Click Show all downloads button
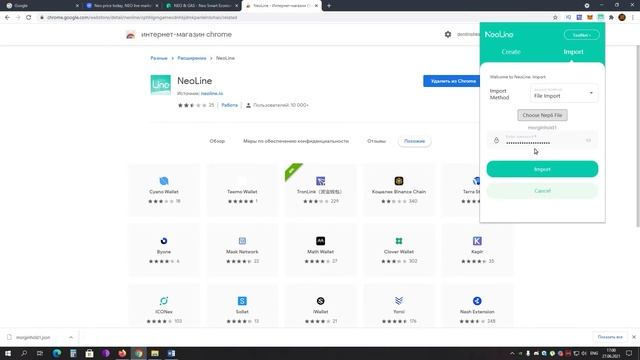The height and width of the screenshot is (360, 640). [x=610, y=337]
